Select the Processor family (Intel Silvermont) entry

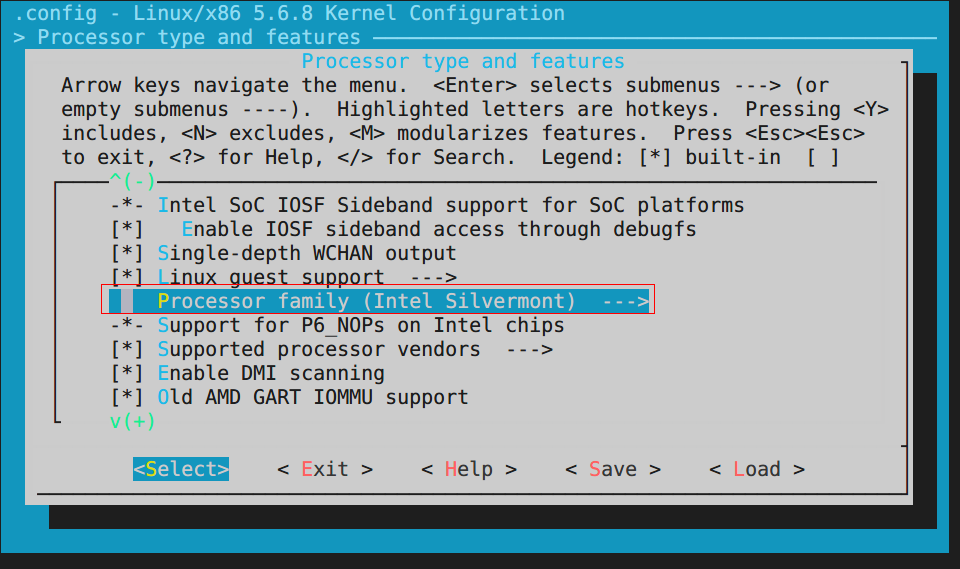[366, 301]
